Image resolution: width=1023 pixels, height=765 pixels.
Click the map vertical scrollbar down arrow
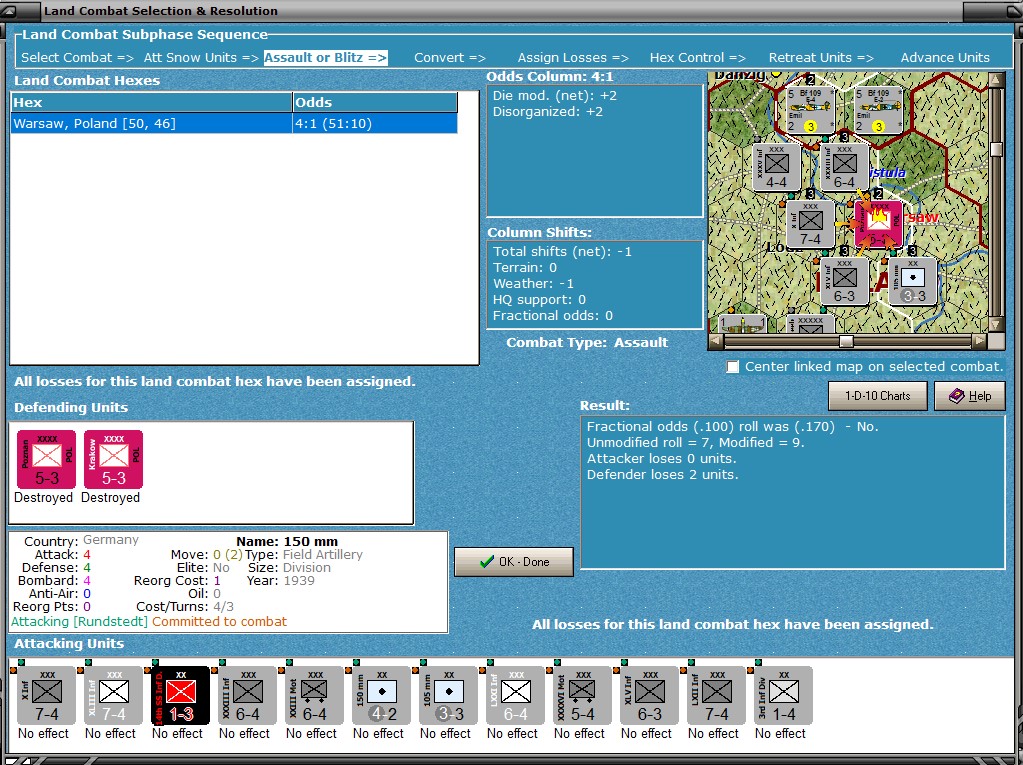(x=996, y=324)
